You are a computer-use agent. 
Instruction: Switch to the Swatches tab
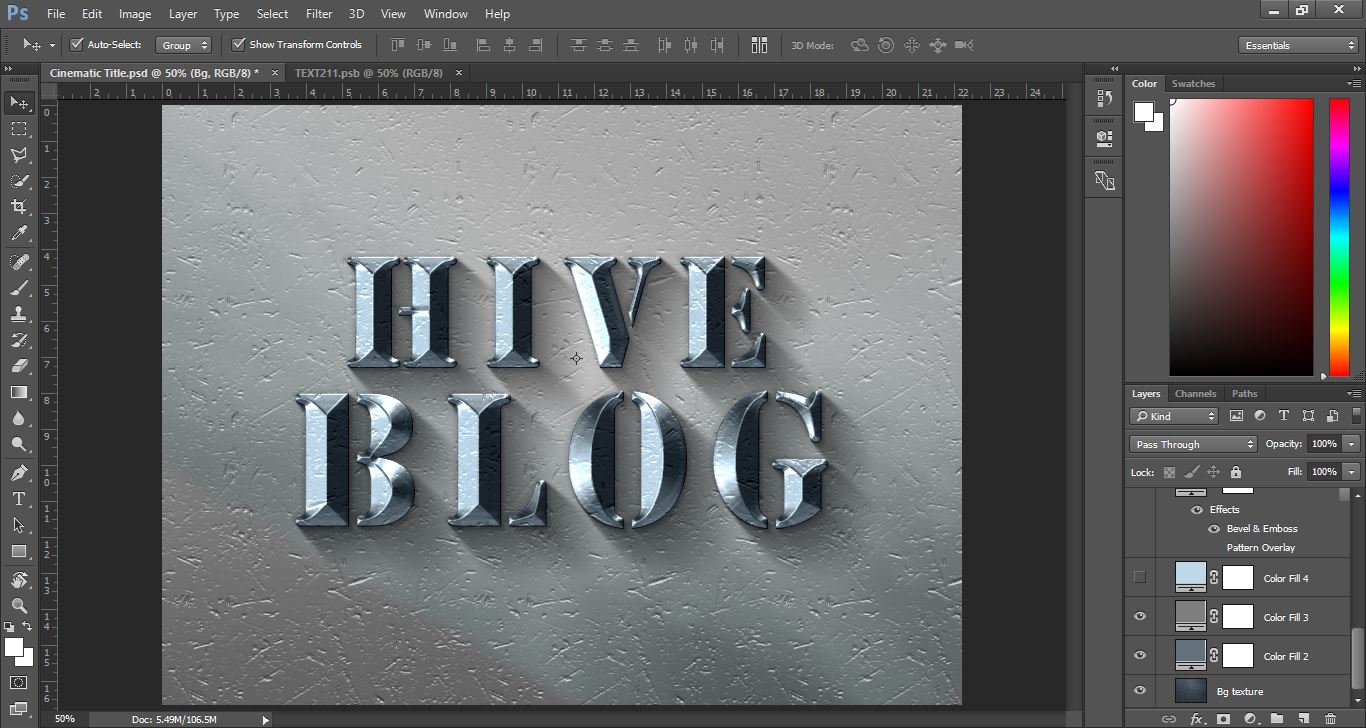(1193, 83)
